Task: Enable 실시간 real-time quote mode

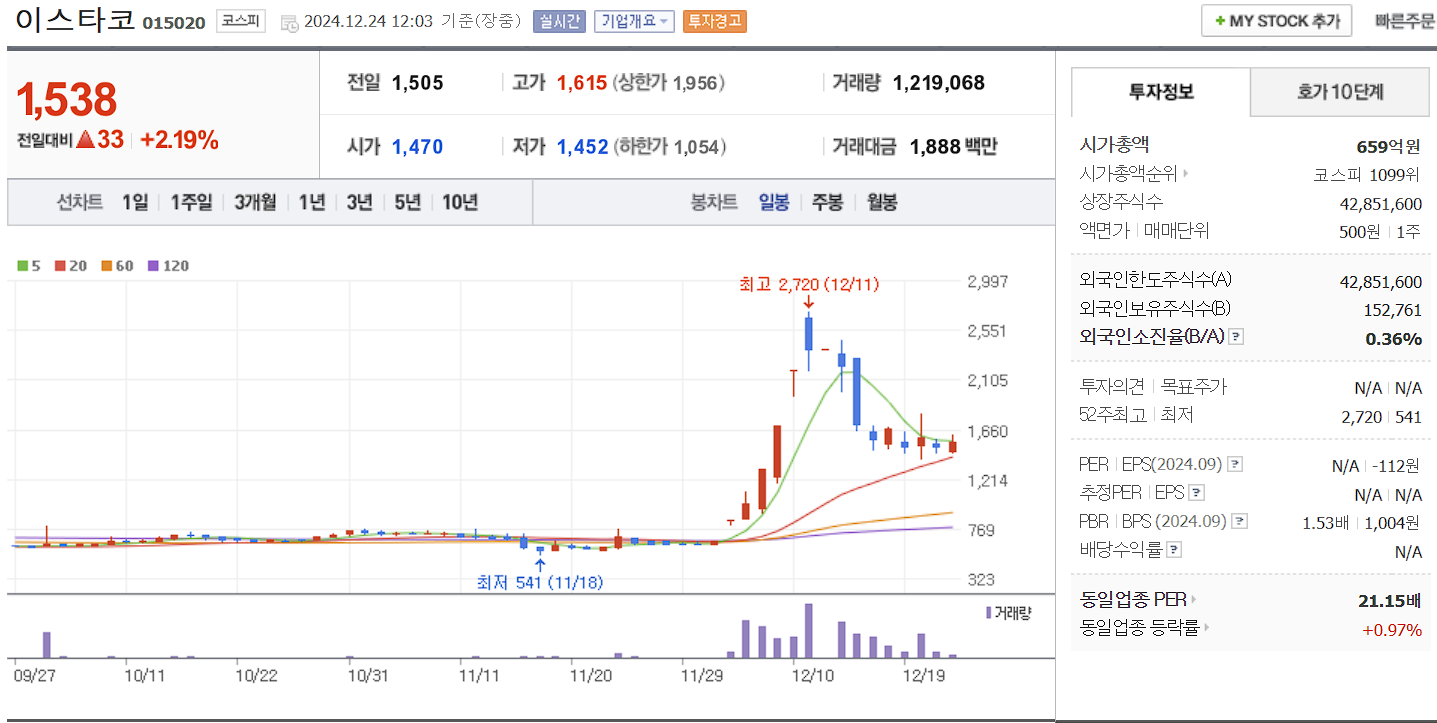Action: [x=558, y=21]
